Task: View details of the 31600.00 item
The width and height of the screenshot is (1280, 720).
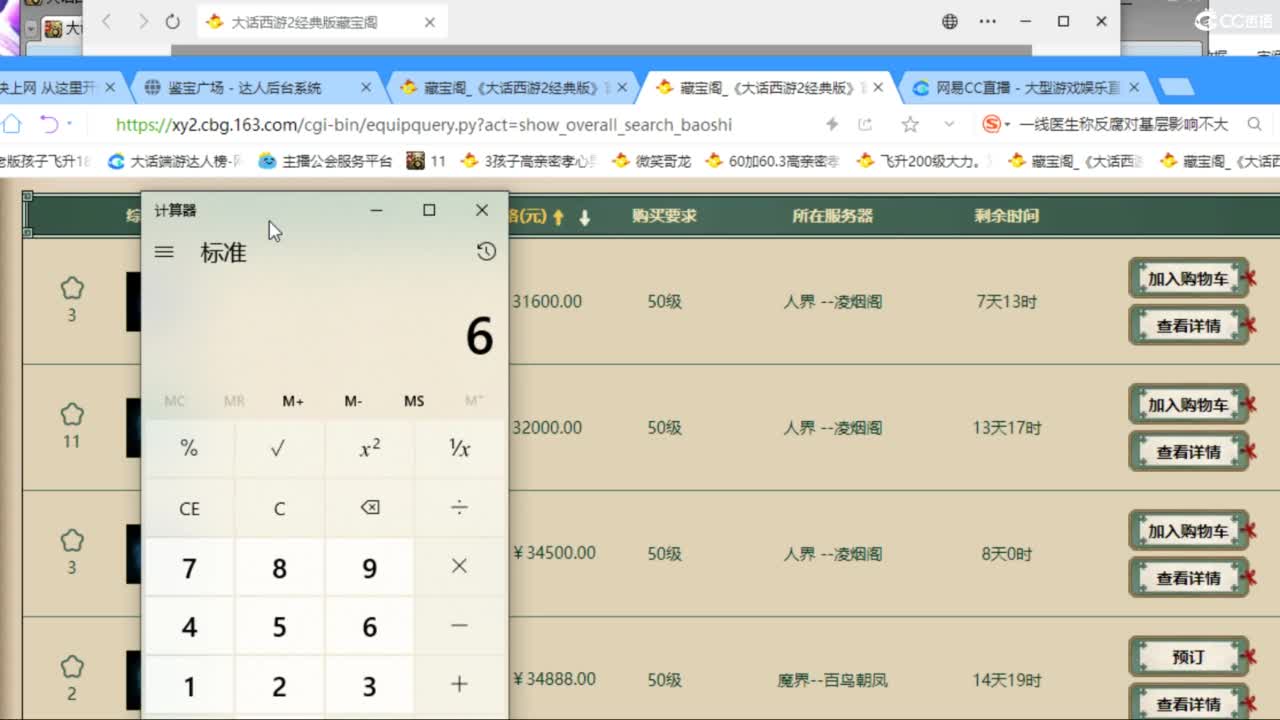Action: click(x=1188, y=326)
